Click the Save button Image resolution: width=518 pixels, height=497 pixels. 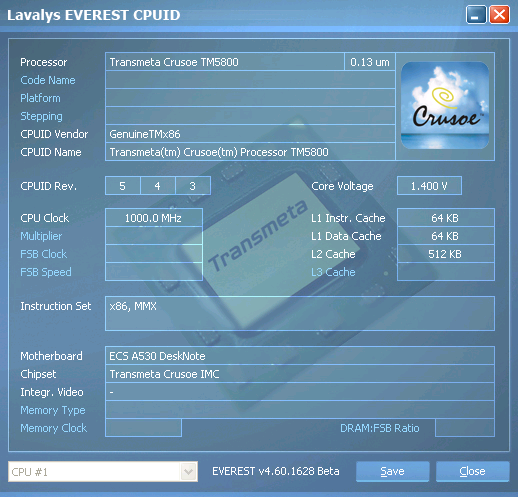(392, 471)
